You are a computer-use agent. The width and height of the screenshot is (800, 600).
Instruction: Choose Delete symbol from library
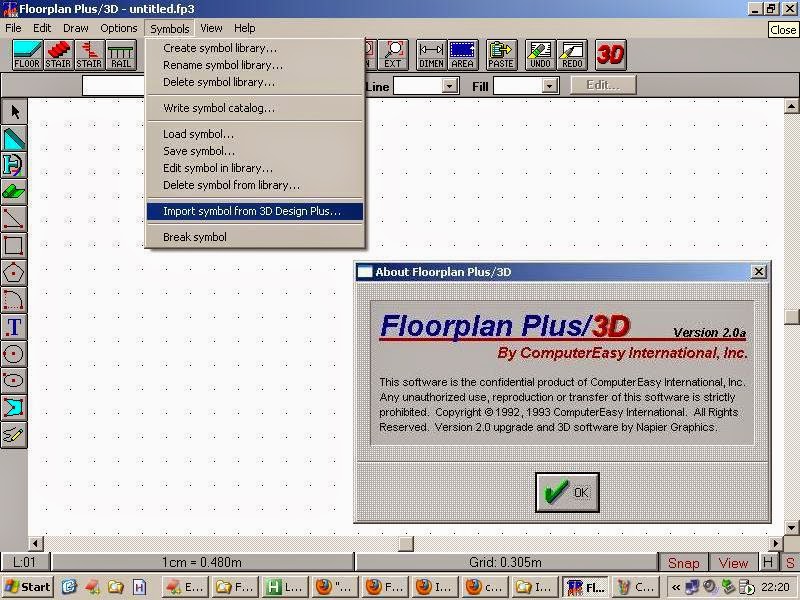coord(255,185)
